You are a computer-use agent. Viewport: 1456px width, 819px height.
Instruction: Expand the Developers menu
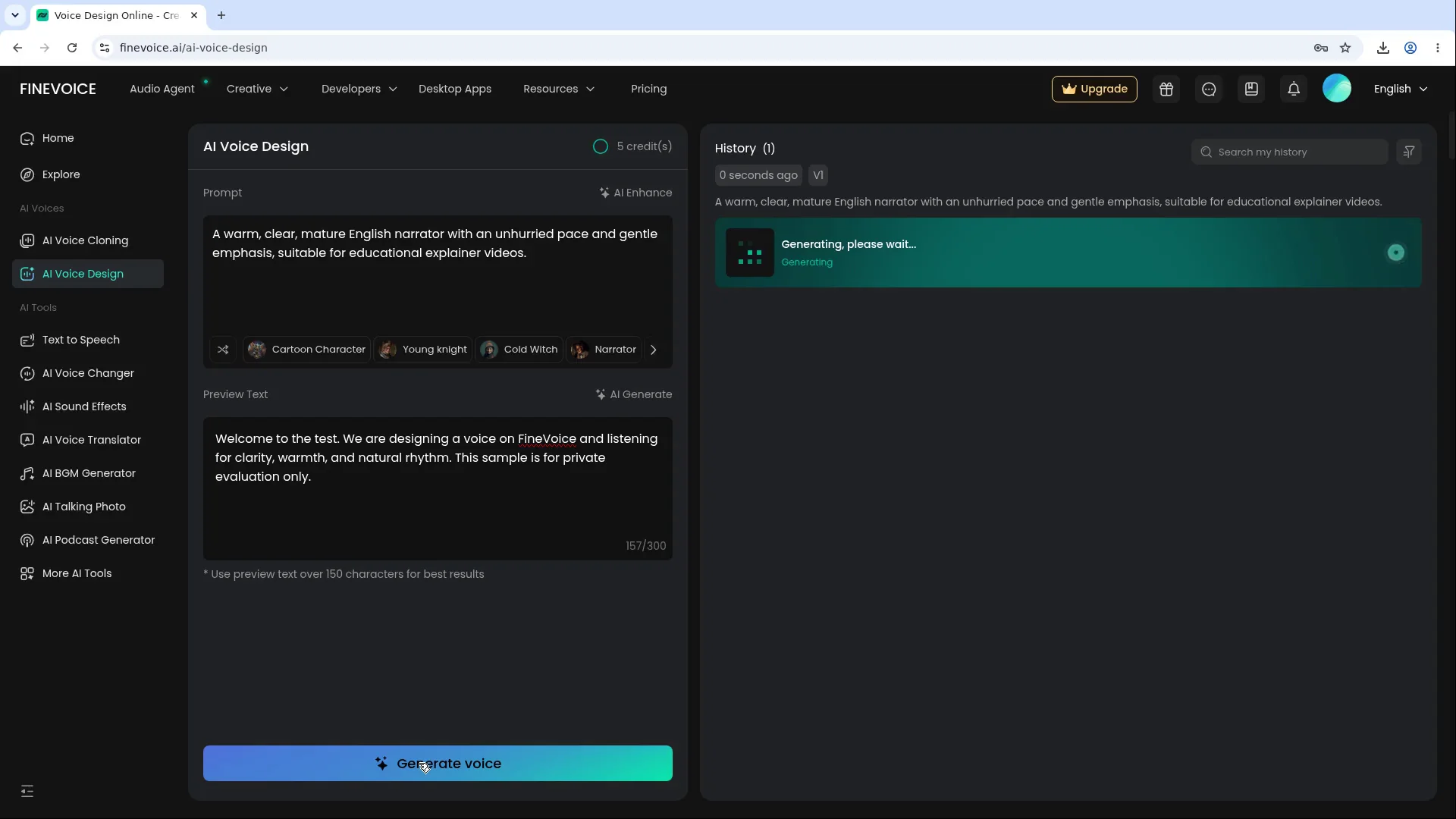(359, 89)
